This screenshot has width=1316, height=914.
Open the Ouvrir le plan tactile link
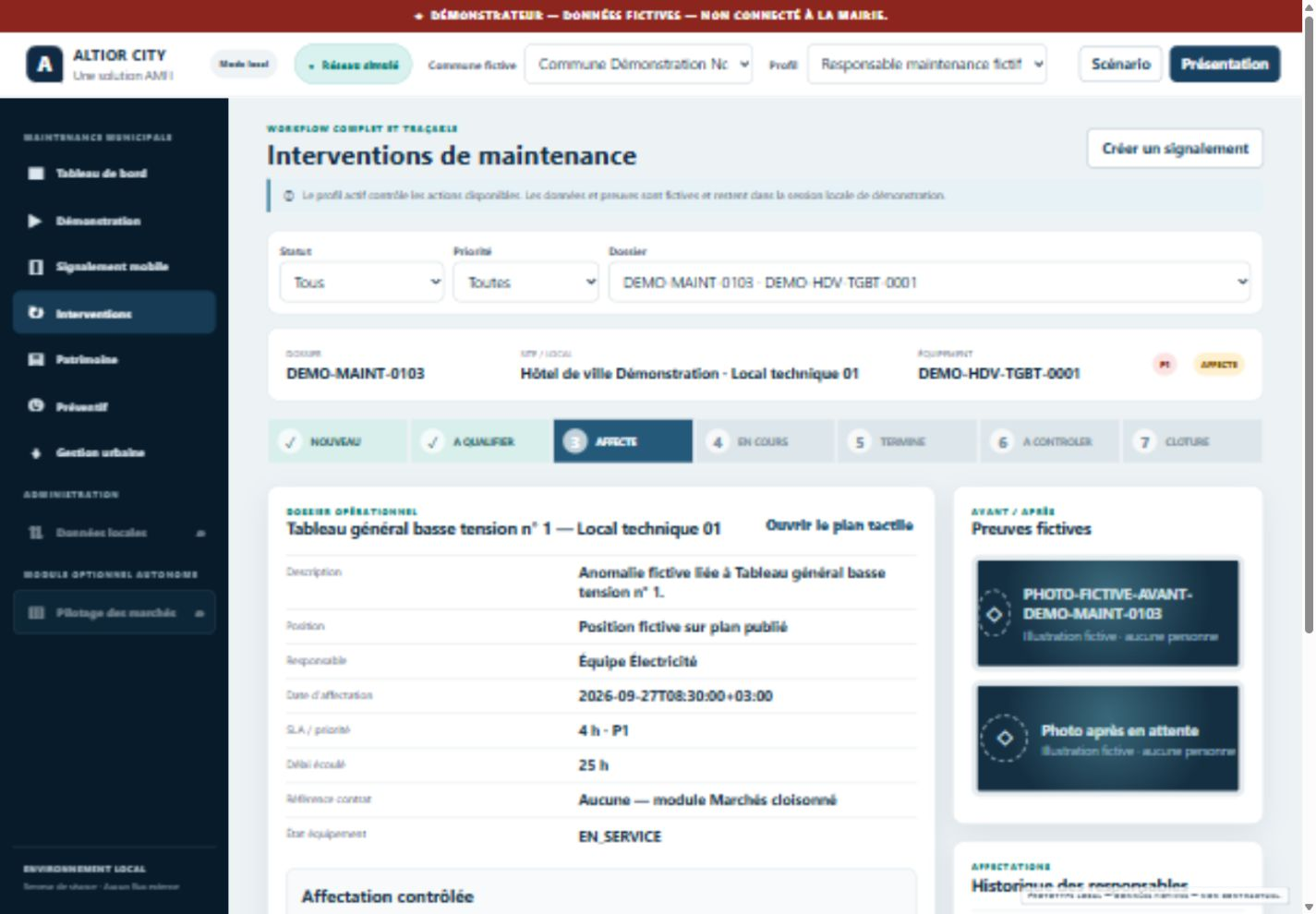(839, 525)
